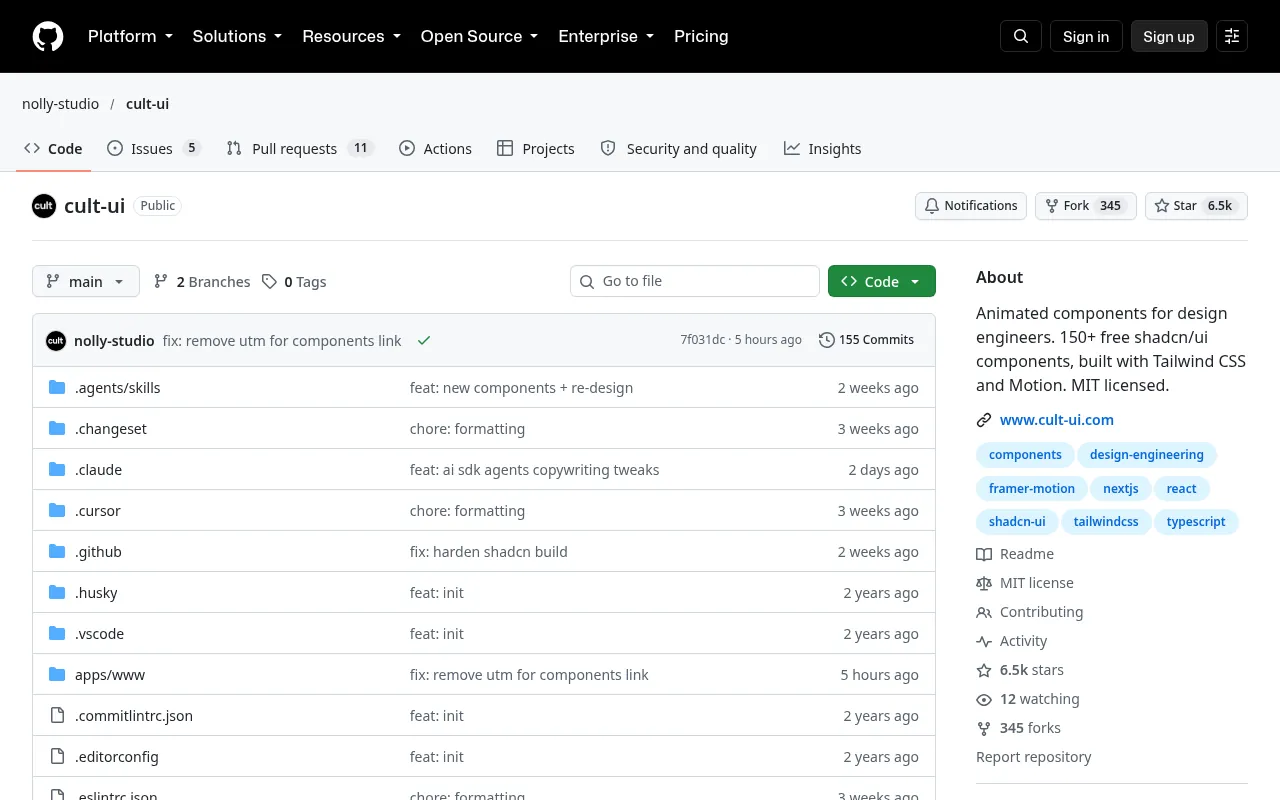This screenshot has width=1280, height=800.
Task: Click the 7f031dc commit hash
Action: pos(703,340)
